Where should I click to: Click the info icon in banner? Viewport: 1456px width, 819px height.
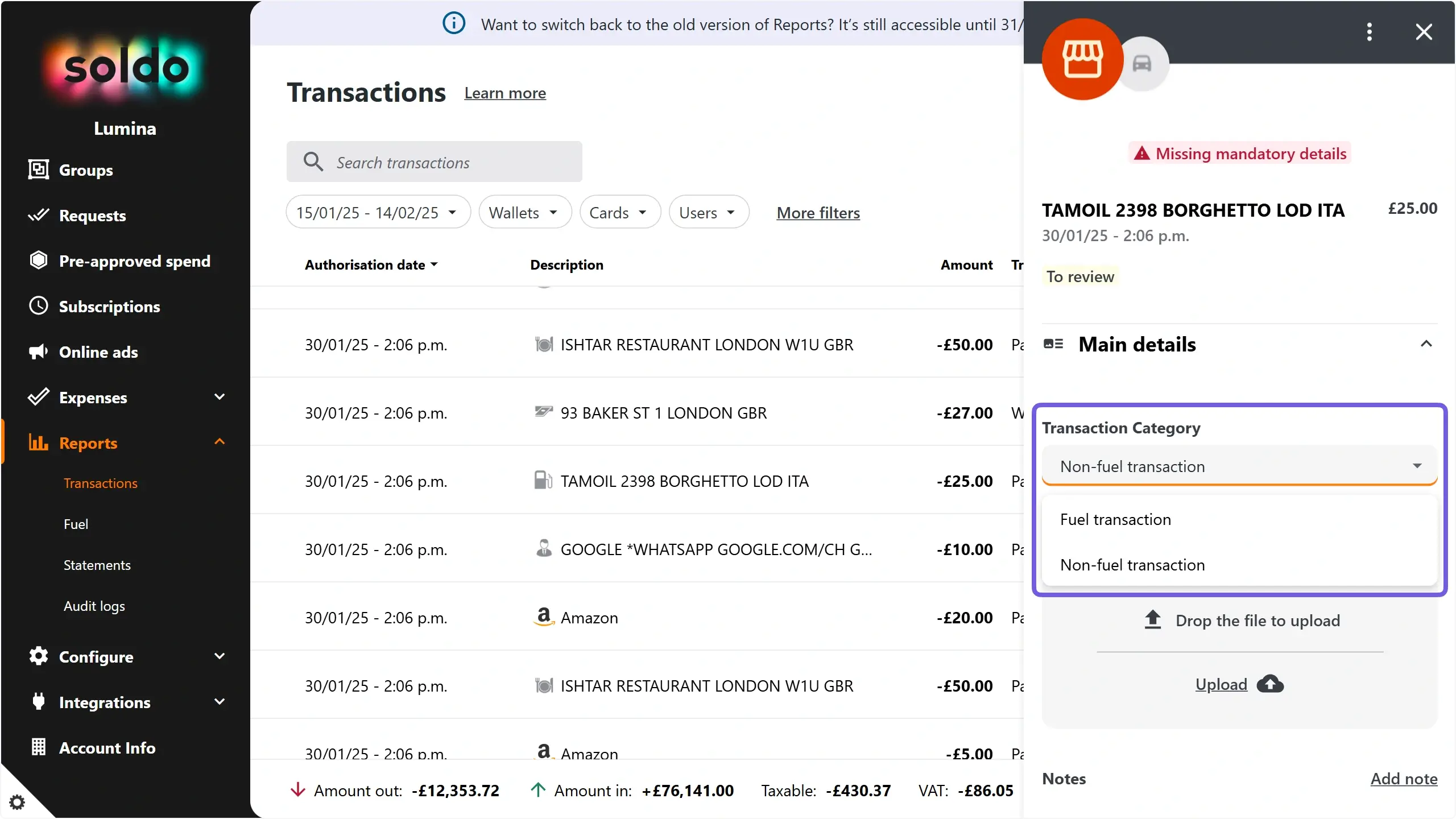[x=454, y=24]
